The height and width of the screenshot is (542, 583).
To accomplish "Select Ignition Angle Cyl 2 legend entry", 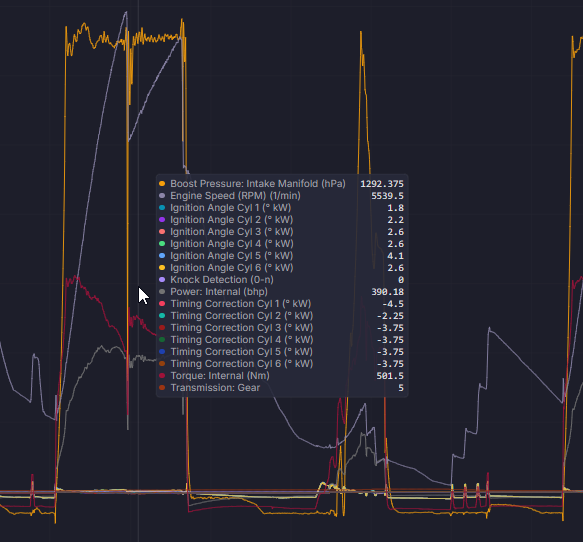I will (x=232, y=220).
